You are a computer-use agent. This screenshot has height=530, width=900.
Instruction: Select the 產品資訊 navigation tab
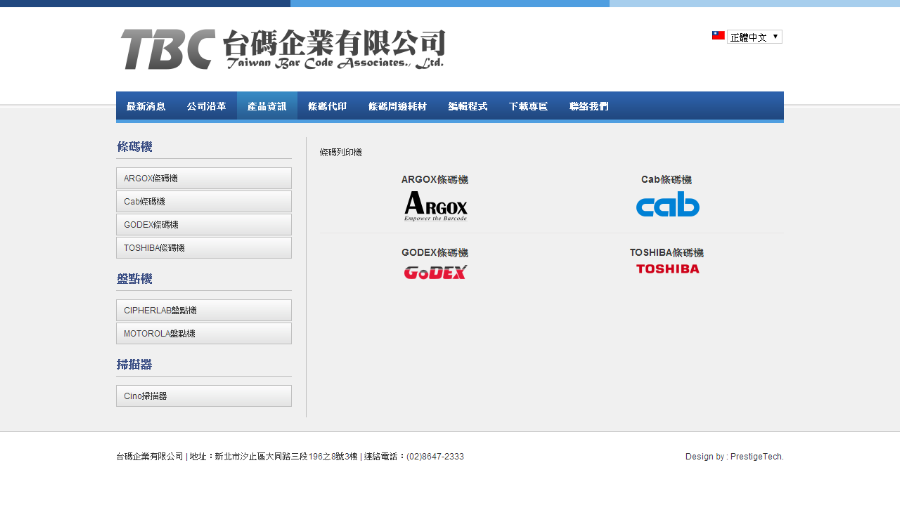click(267, 106)
